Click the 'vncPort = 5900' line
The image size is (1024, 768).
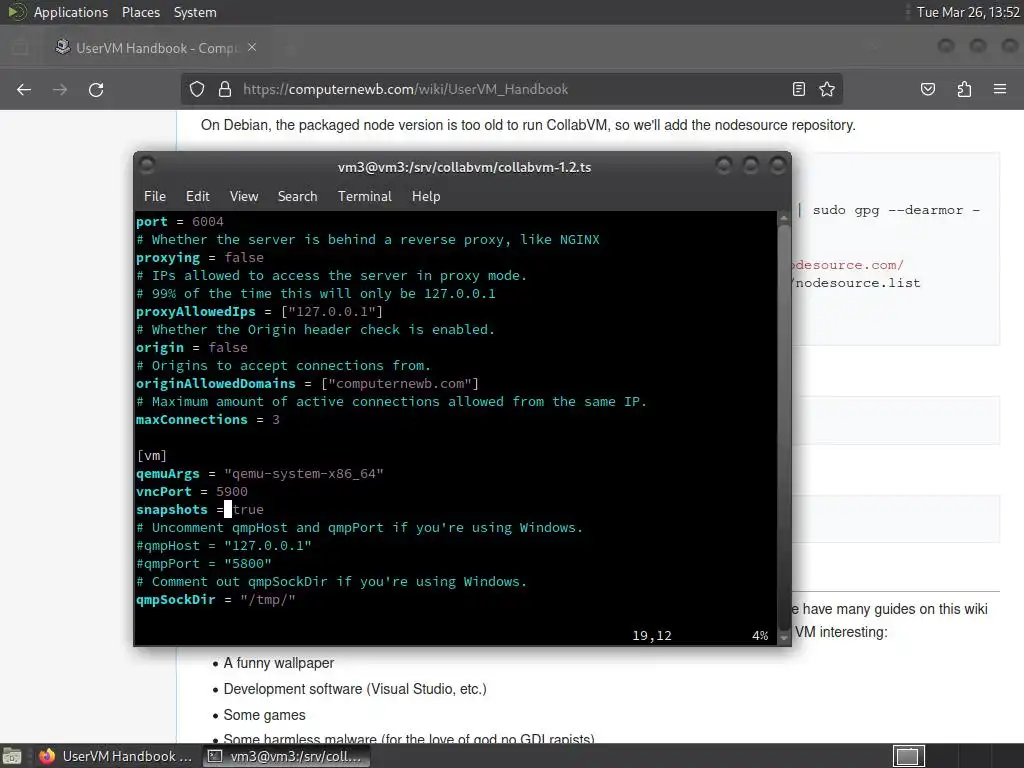point(192,491)
